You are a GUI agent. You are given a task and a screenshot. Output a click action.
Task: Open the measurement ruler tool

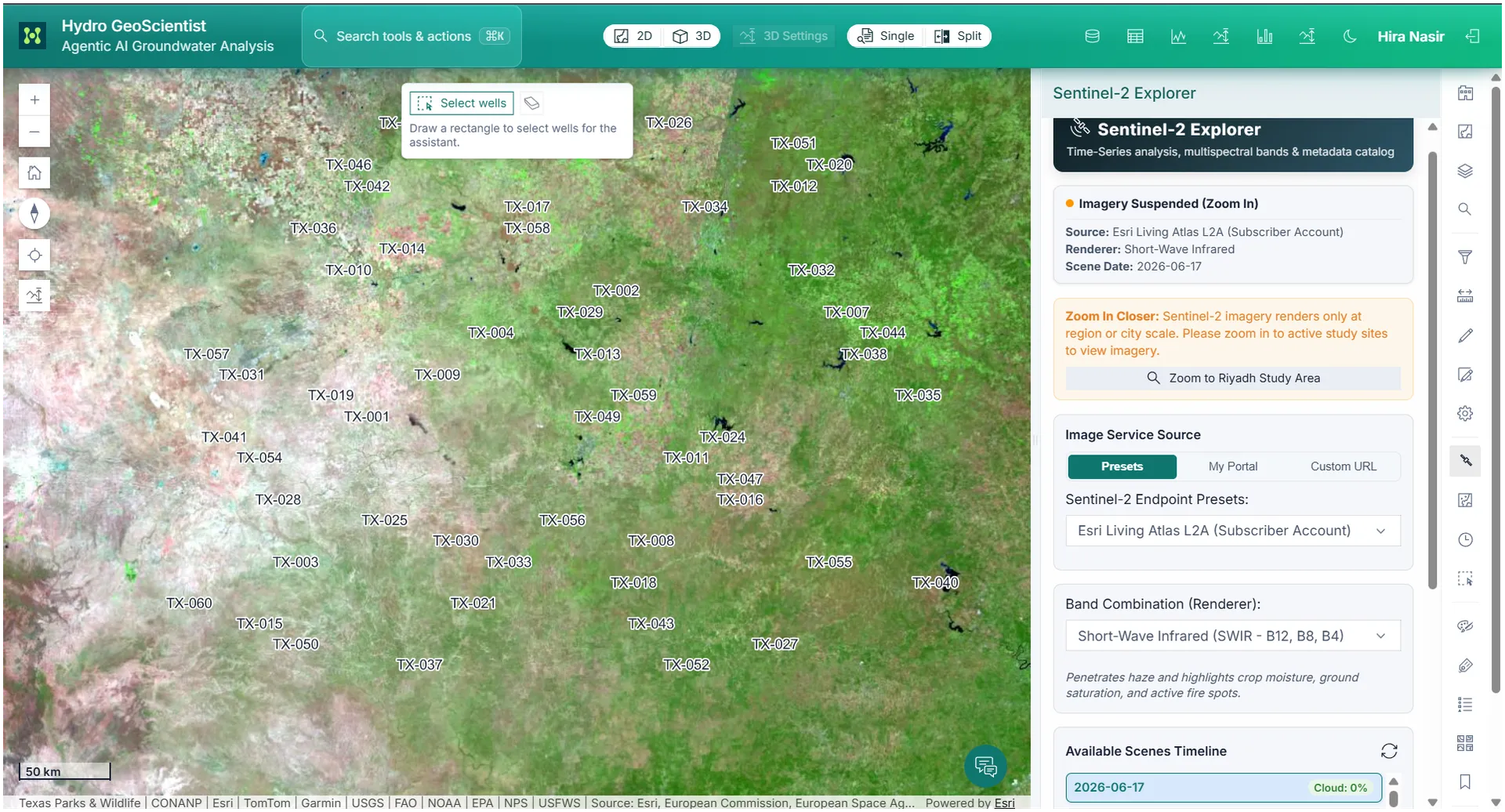[1465, 296]
